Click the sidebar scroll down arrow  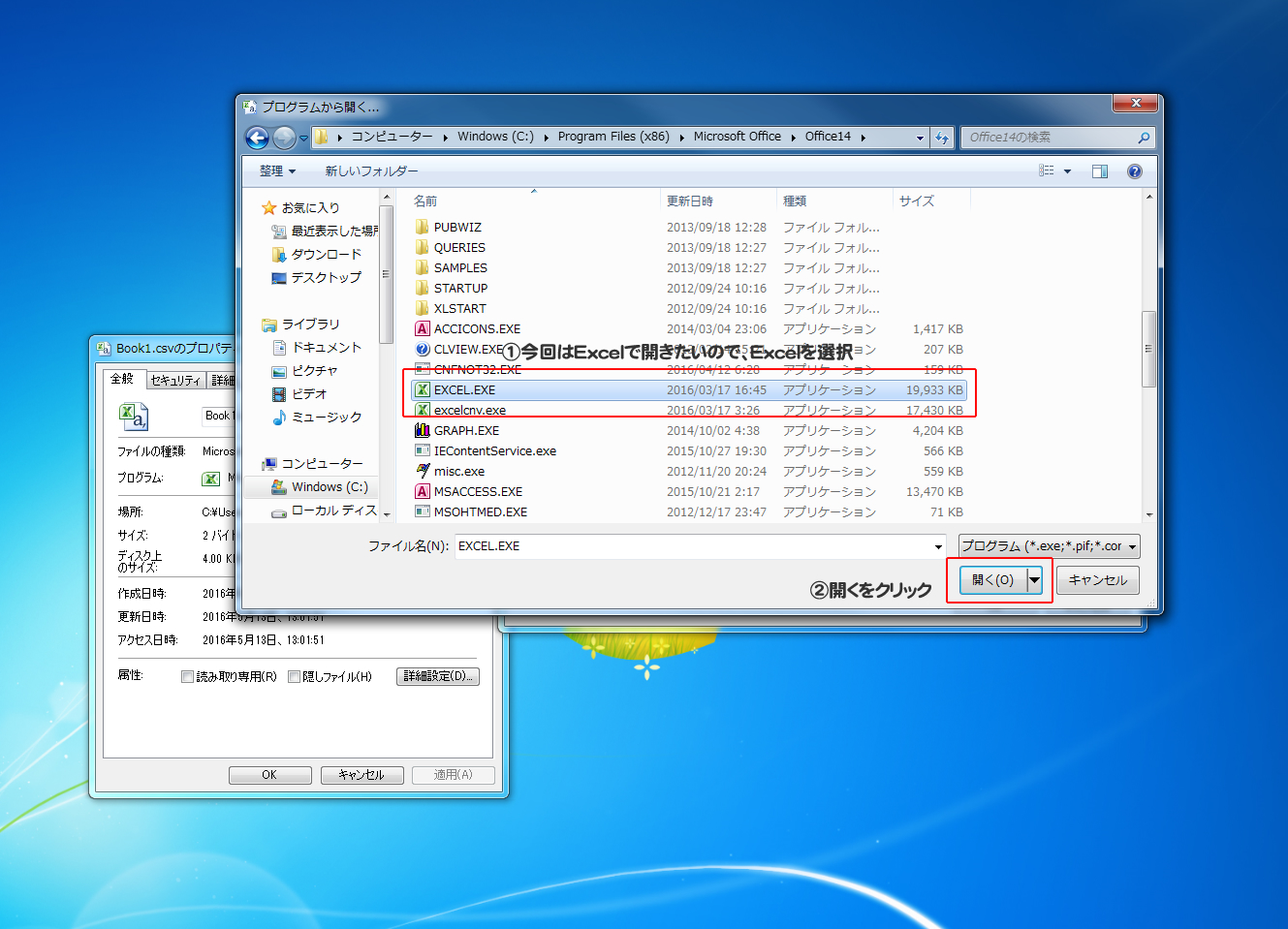click(x=387, y=514)
